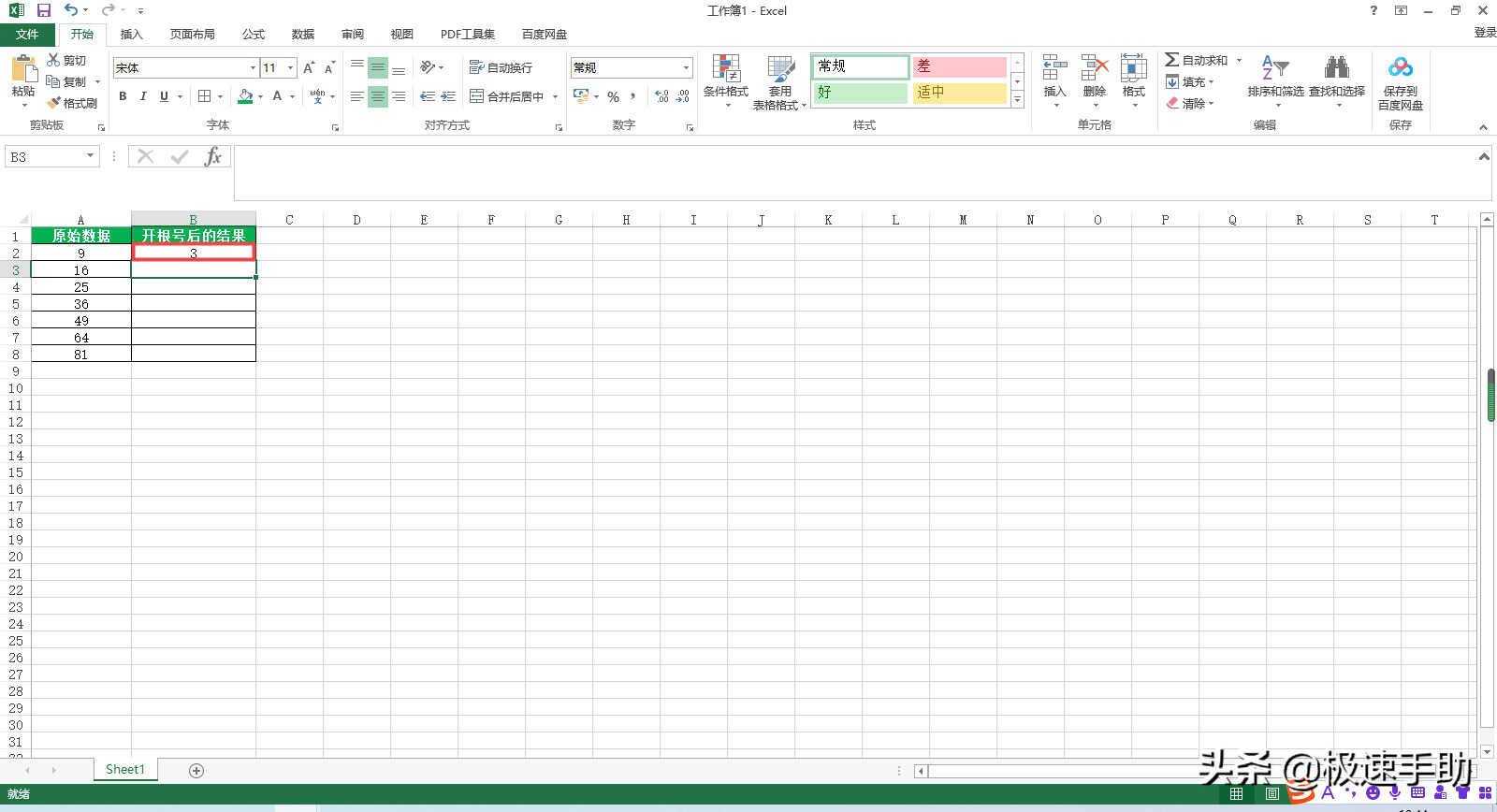Expand the cell styles gallery

tap(1018, 99)
